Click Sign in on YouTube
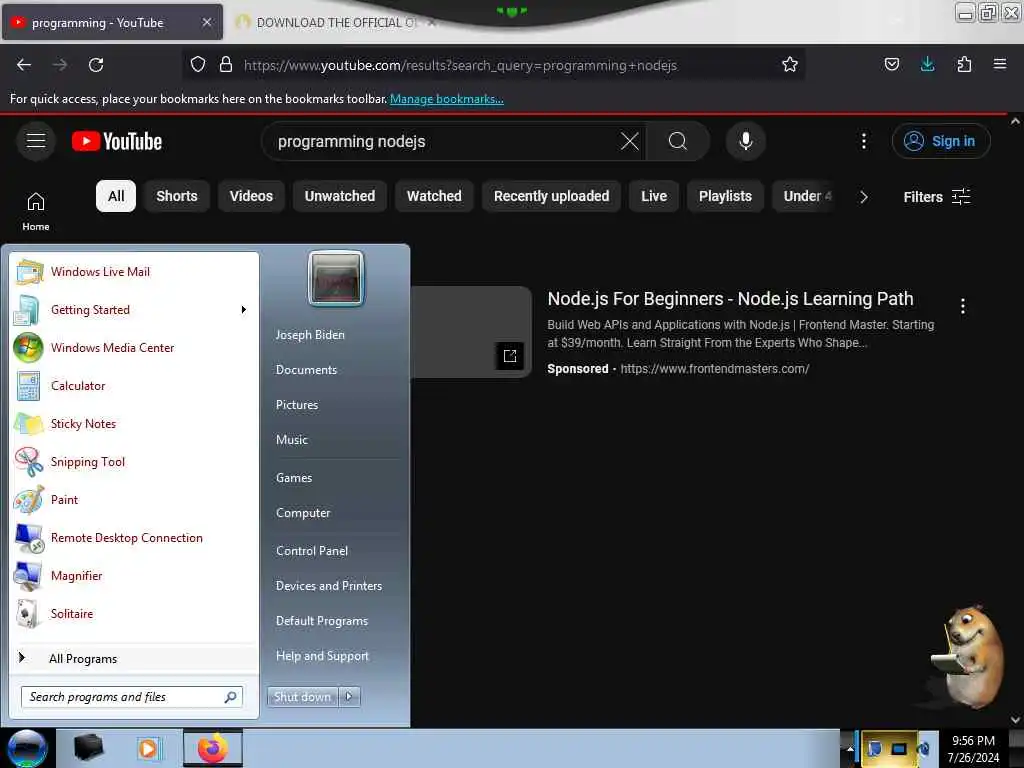Screen dimensions: 1024x768 pos(941,141)
